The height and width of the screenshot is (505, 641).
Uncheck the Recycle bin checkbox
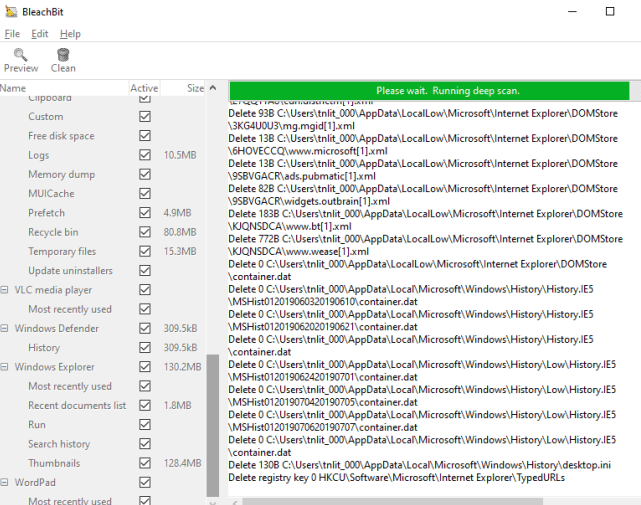[x=145, y=232]
